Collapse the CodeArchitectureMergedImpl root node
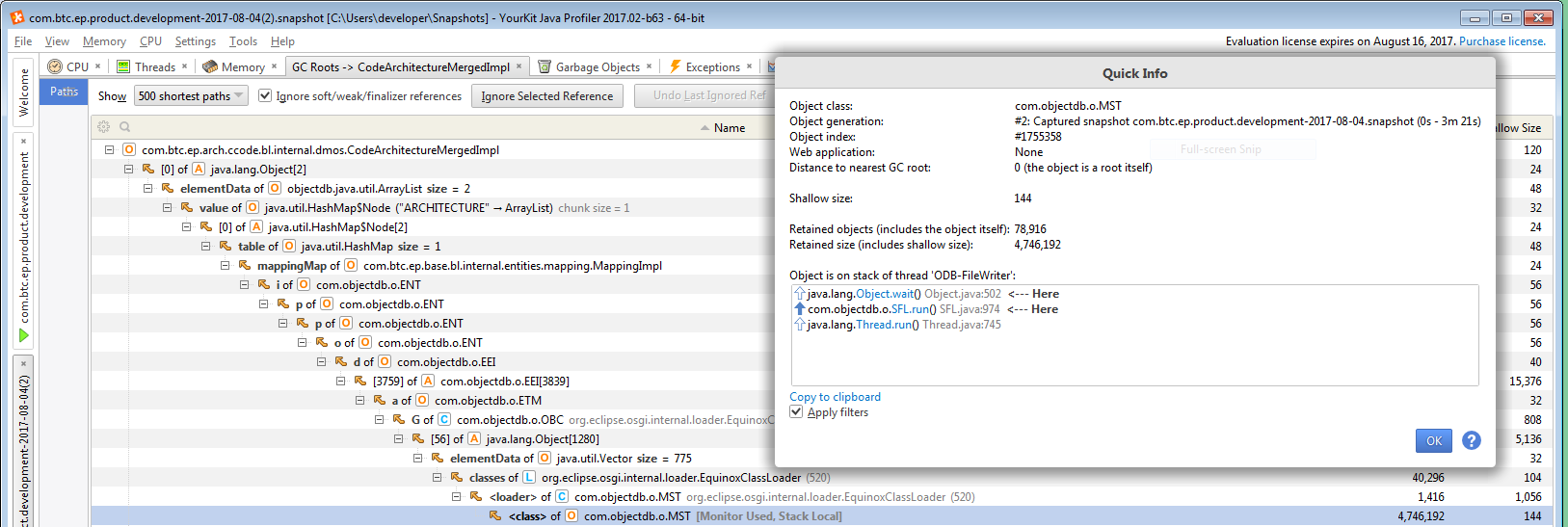This screenshot has width=1568, height=527. pyautogui.click(x=109, y=149)
